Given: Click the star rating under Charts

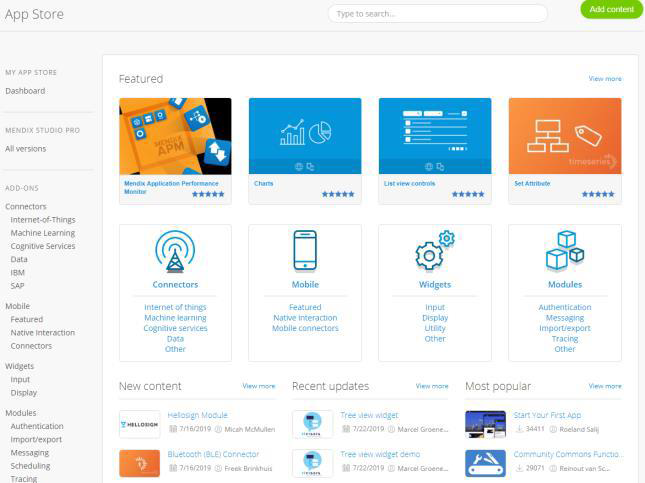Looking at the screenshot, I should point(338,194).
